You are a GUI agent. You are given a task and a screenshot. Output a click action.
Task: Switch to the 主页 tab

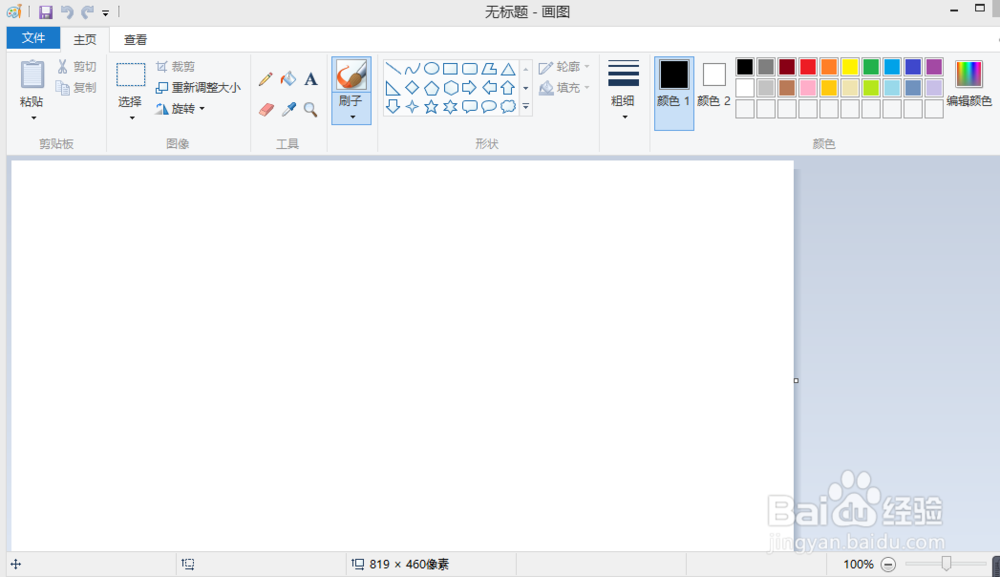pyautogui.click(x=85, y=40)
